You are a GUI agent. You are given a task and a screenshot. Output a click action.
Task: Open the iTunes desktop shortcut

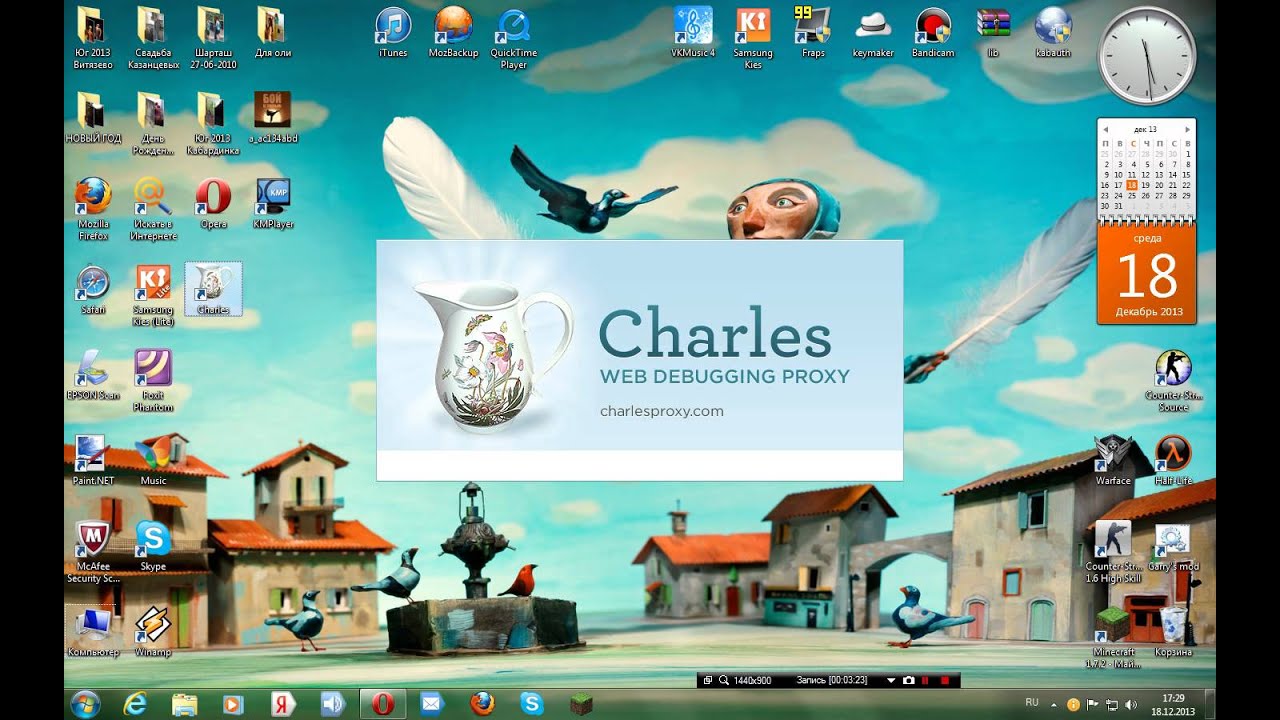click(x=393, y=32)
